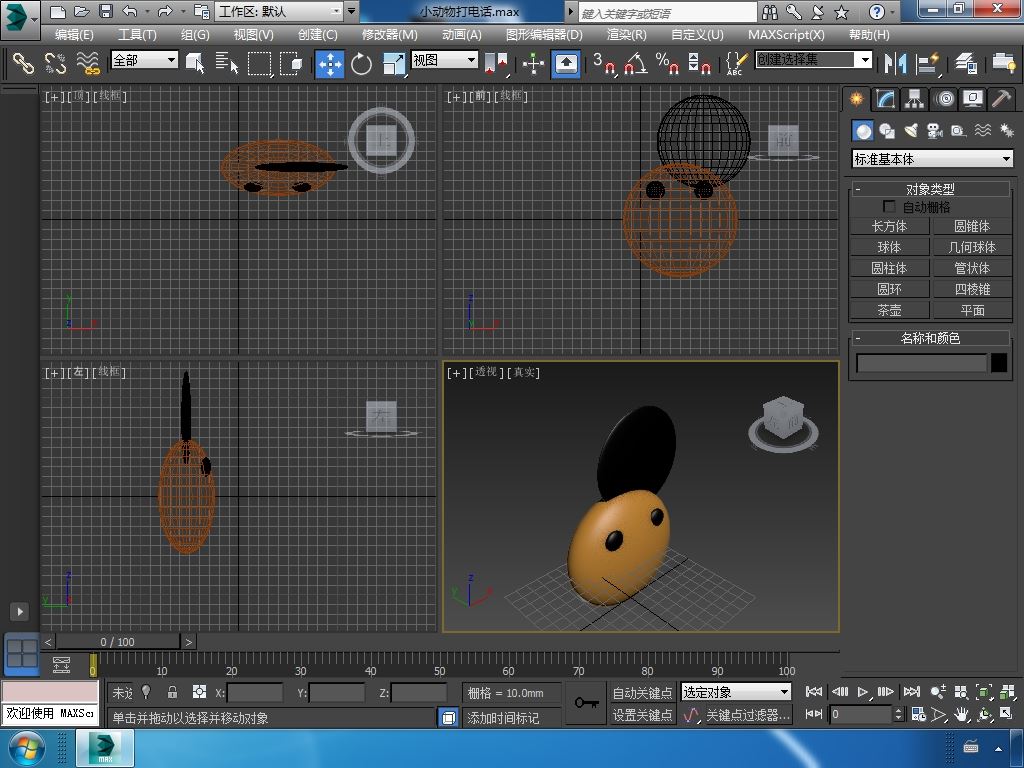Toggle the Angle Snap button
This screenshot has width=1024, height=768.
tap(636, 63)
